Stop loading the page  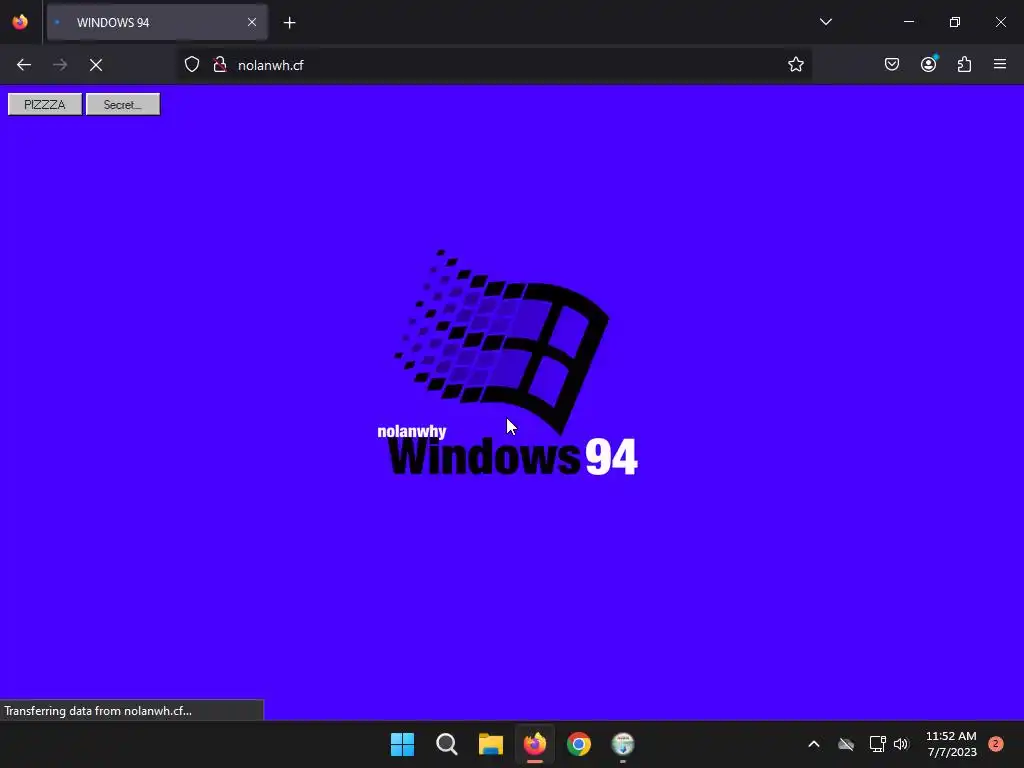(96, 65)
